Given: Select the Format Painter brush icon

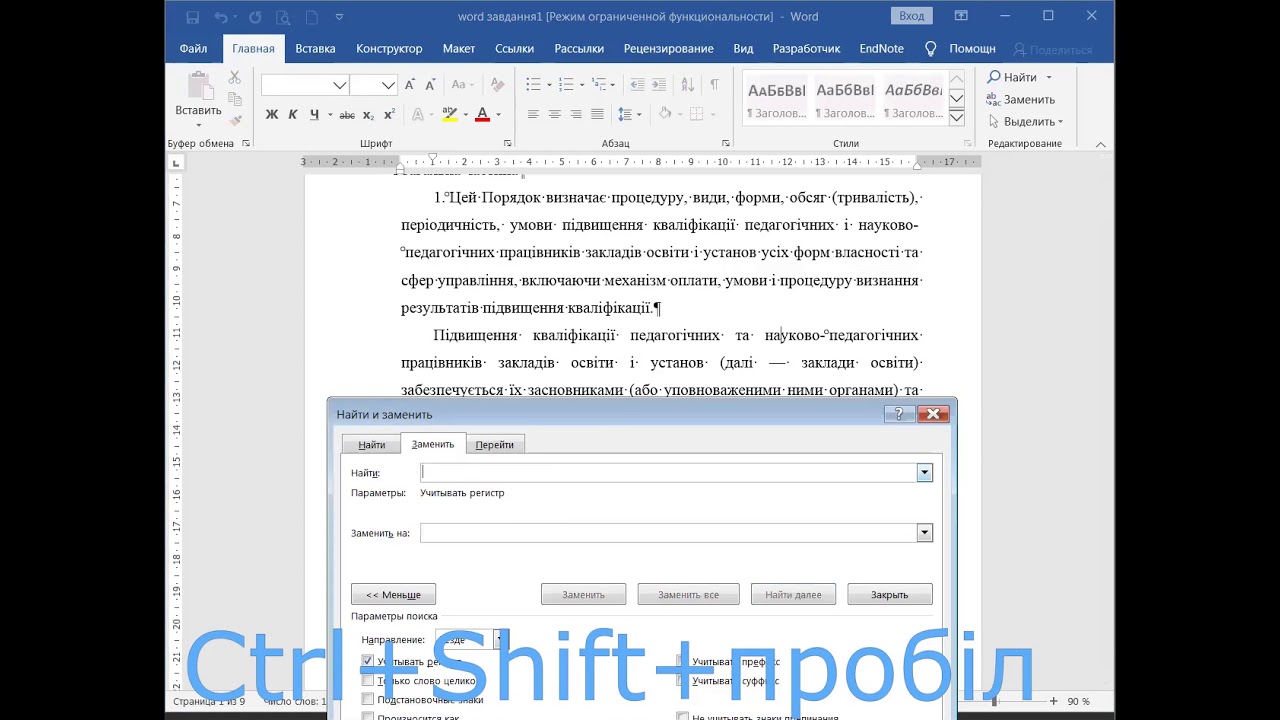Looking at the screenshot, I should click(x=235, y=119).
